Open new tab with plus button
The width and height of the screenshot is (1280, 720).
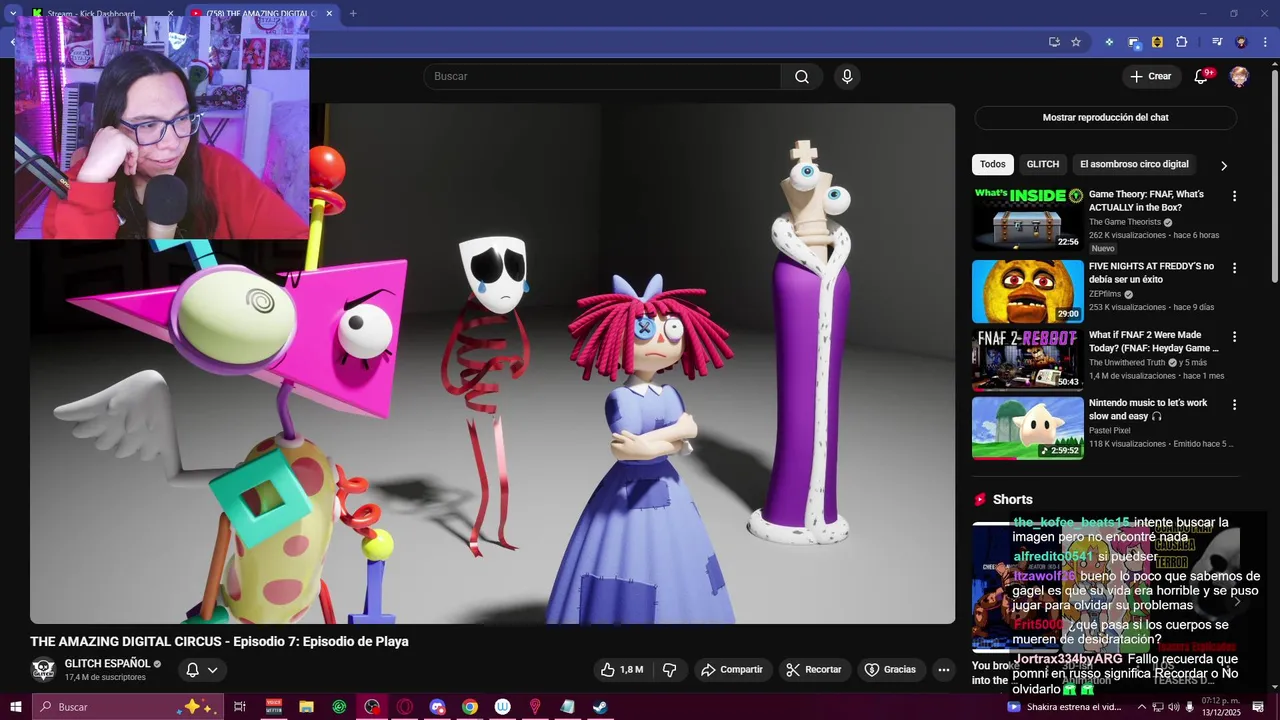(x=353, y=13)
